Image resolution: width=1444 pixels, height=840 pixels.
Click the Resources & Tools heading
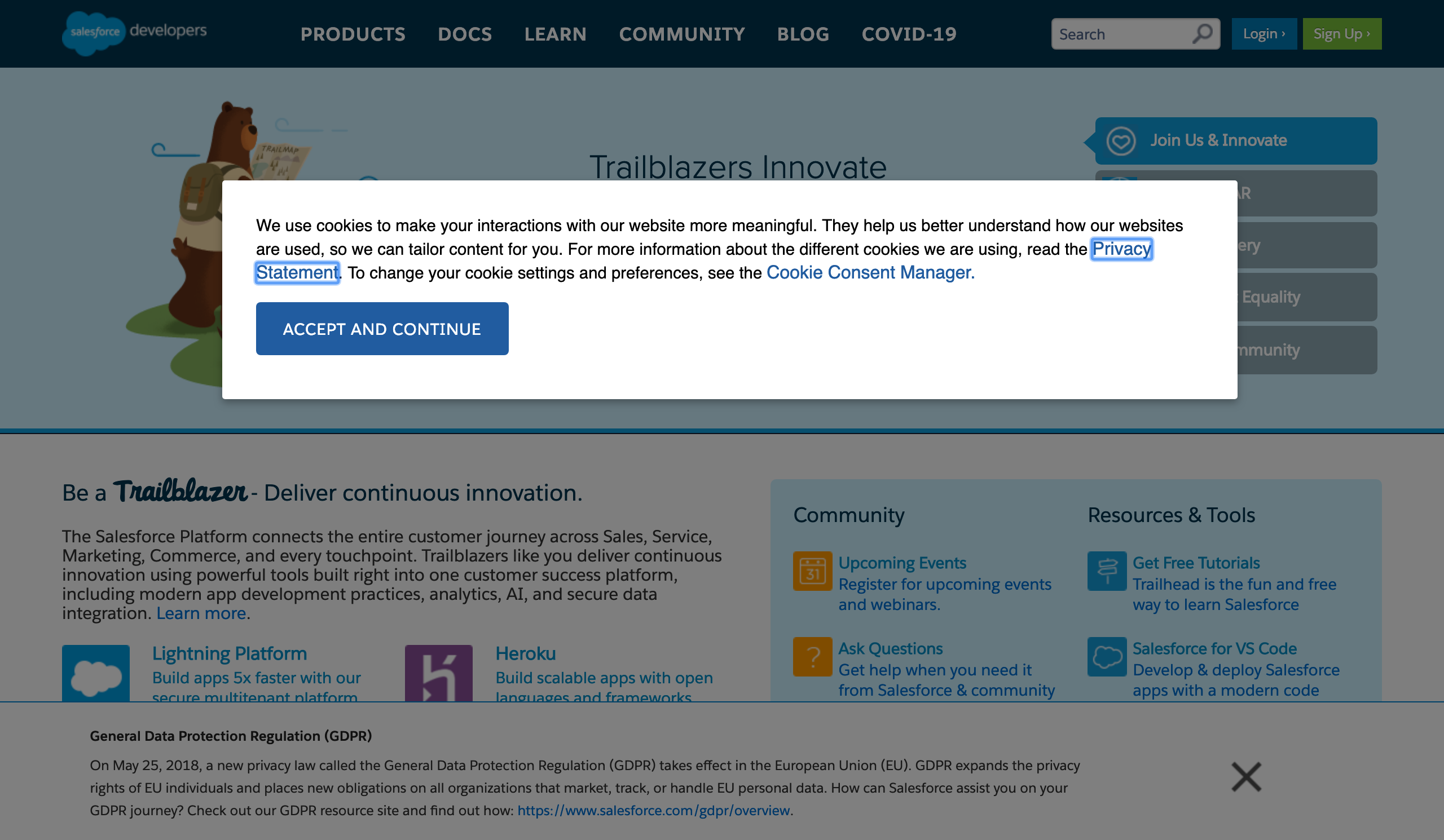point(1171,515)
